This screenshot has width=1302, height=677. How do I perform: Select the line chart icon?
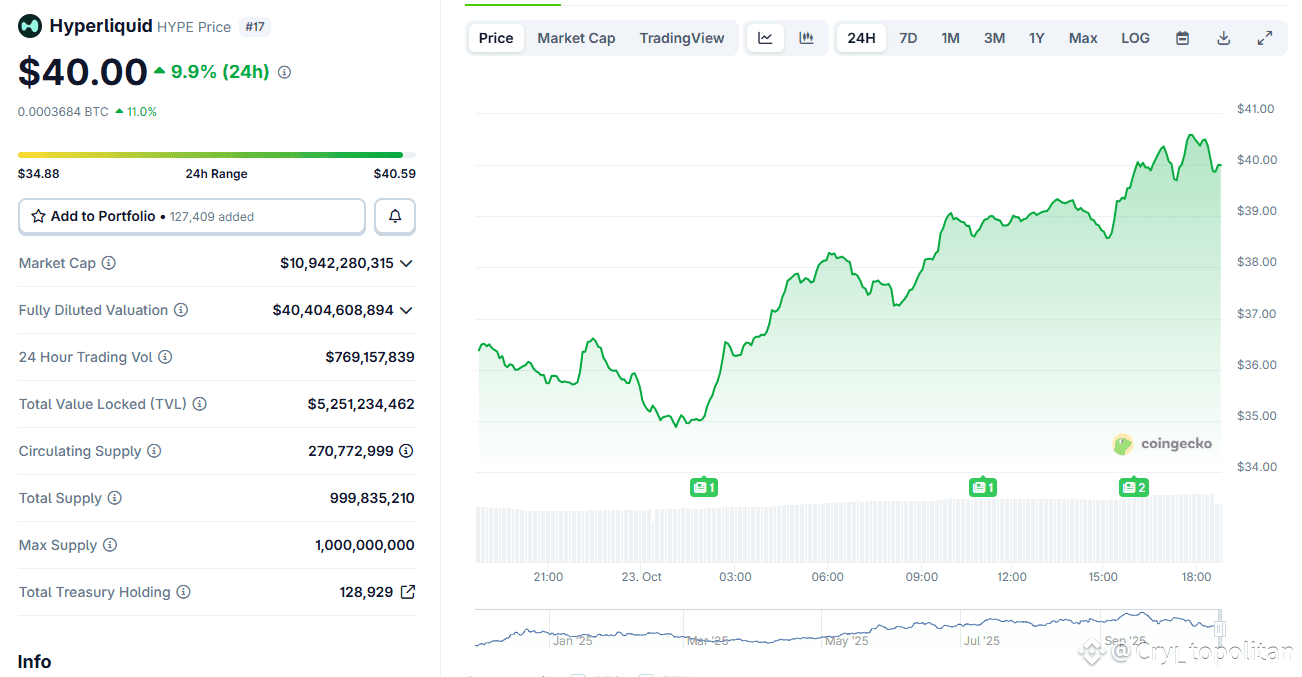[765, 37]
